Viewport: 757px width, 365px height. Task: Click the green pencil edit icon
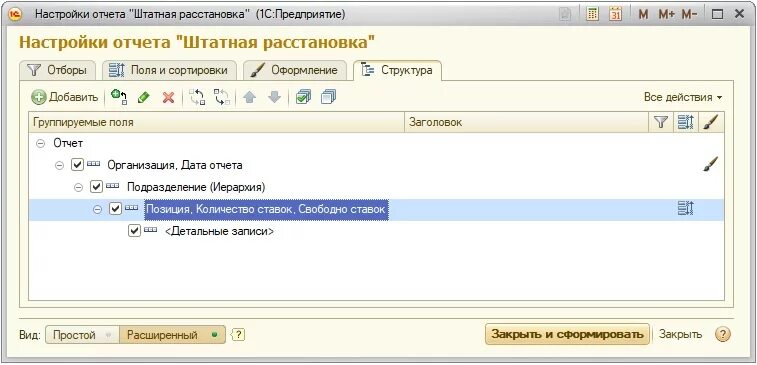143,98
